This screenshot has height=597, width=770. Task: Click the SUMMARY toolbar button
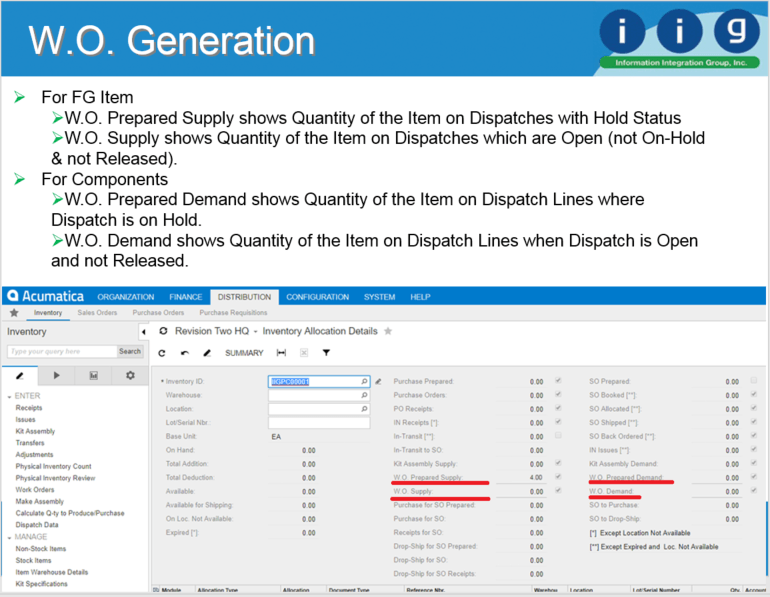pyautogui.click(x=244, y=353)
